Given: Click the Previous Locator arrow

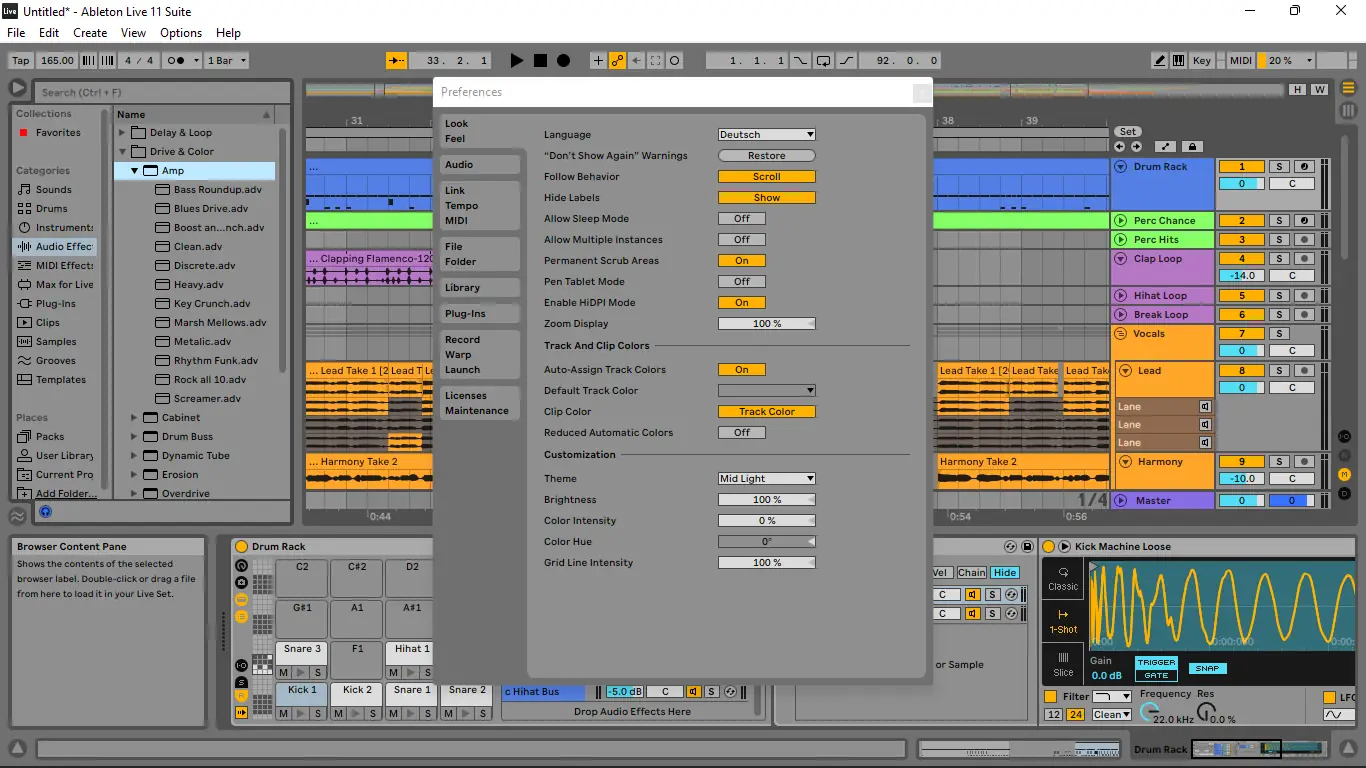Looking at the screenshot, I should pyautogui.click(x=1119, y=147).
